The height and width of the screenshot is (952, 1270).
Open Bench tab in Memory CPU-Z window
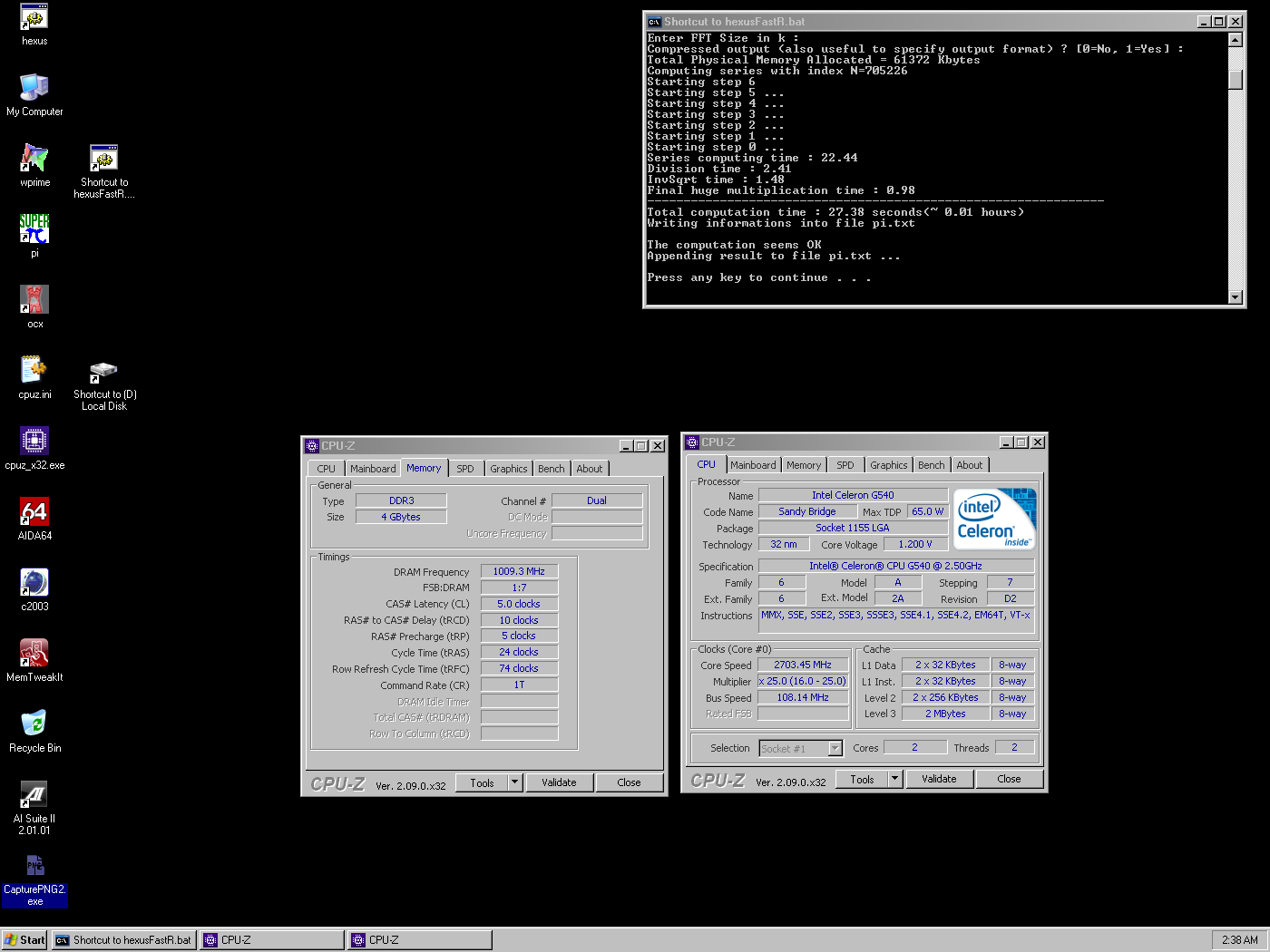[552, 469]
